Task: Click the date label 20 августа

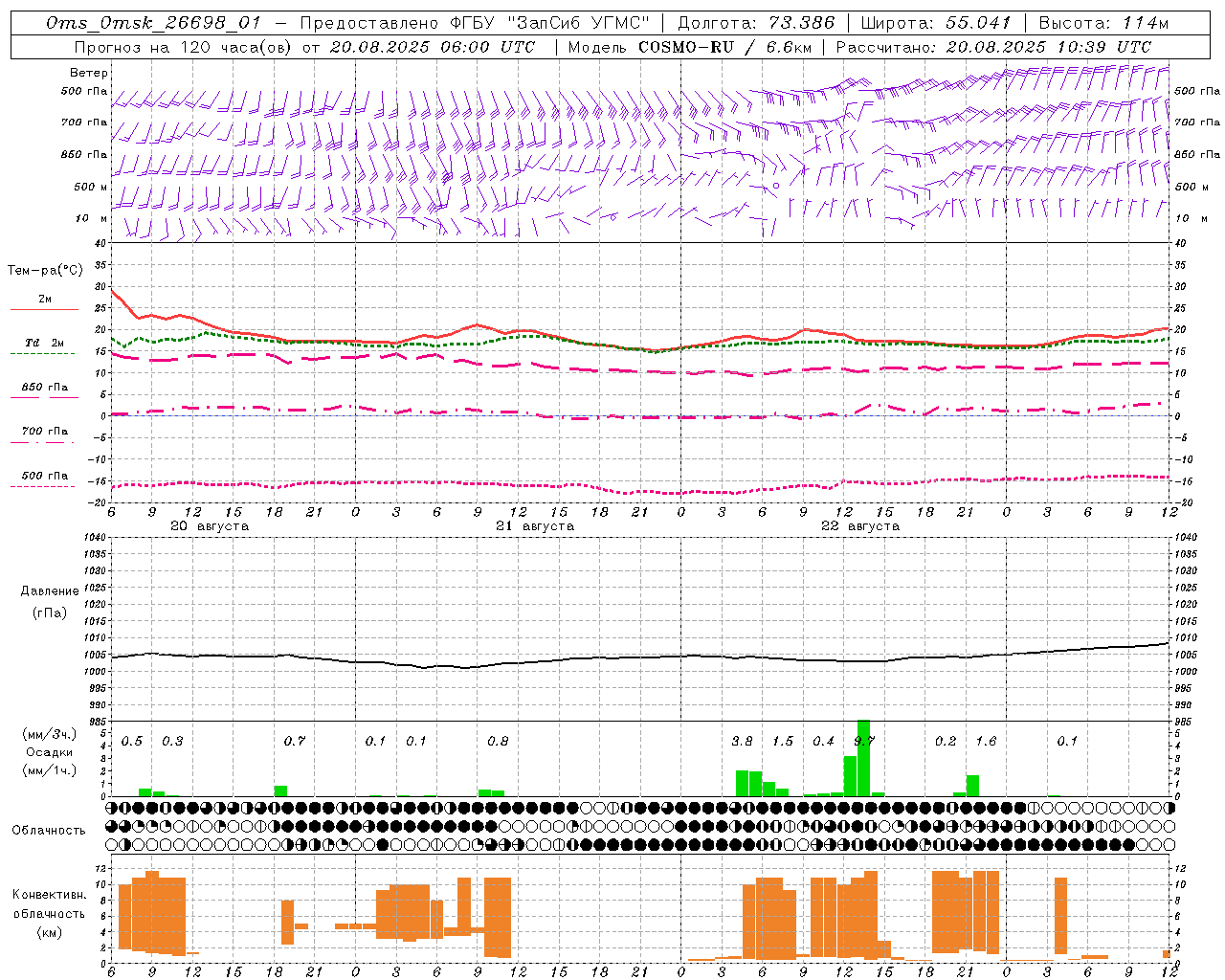Action: coord(210,526)
